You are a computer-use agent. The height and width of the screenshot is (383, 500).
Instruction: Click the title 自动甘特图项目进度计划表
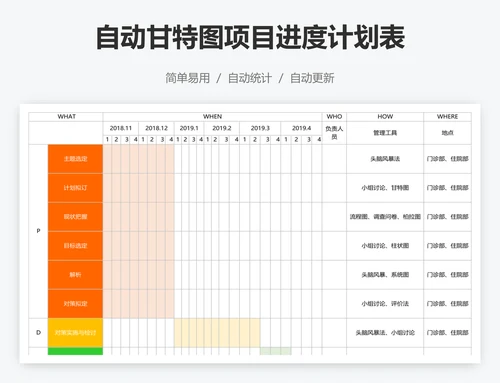coord(250,37)
